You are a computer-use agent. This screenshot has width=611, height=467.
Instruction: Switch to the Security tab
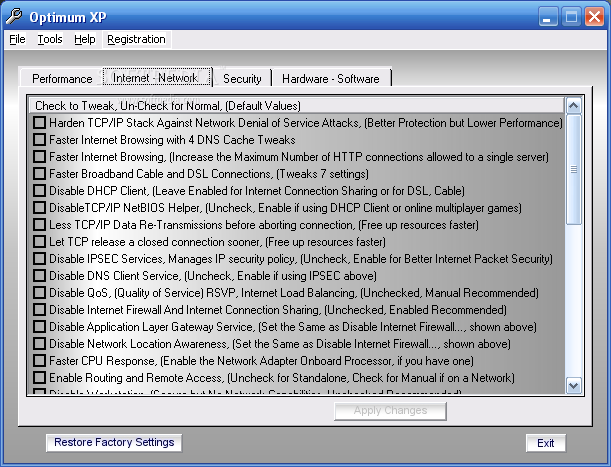[x=242, y=79]
